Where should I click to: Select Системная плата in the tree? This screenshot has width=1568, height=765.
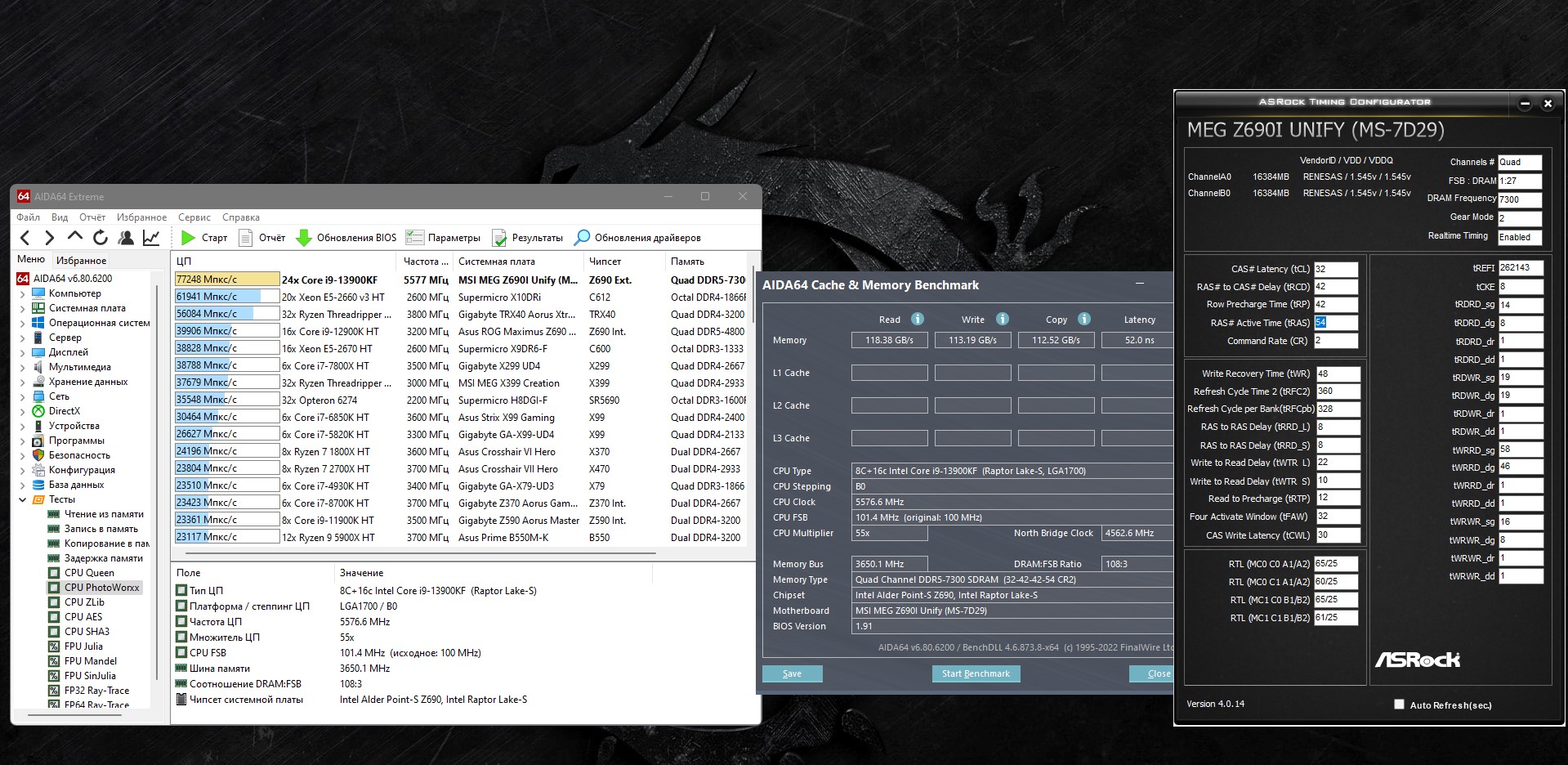pyautogui.click(x=87, y=308)
